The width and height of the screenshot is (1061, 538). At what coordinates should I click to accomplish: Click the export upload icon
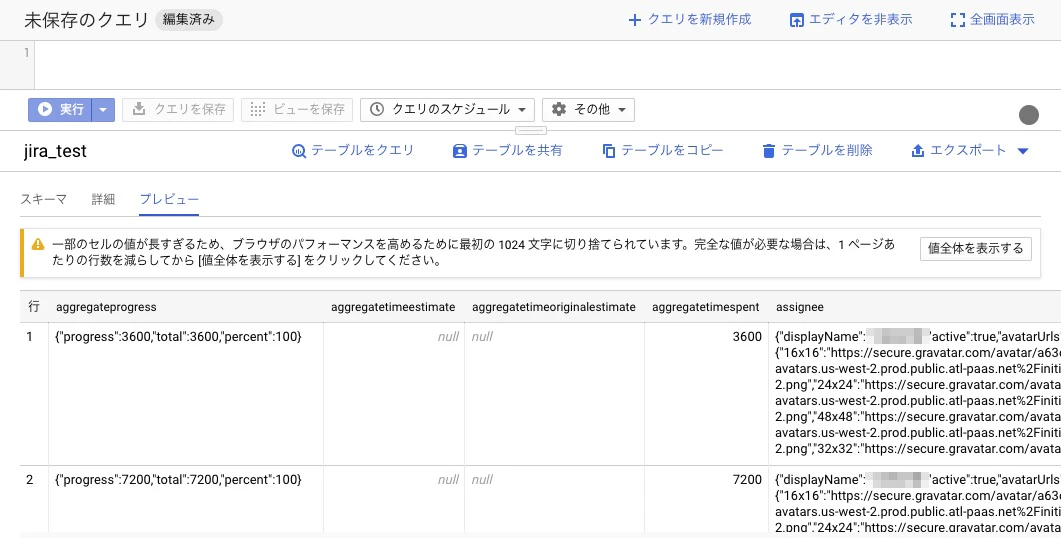[918, 151]
